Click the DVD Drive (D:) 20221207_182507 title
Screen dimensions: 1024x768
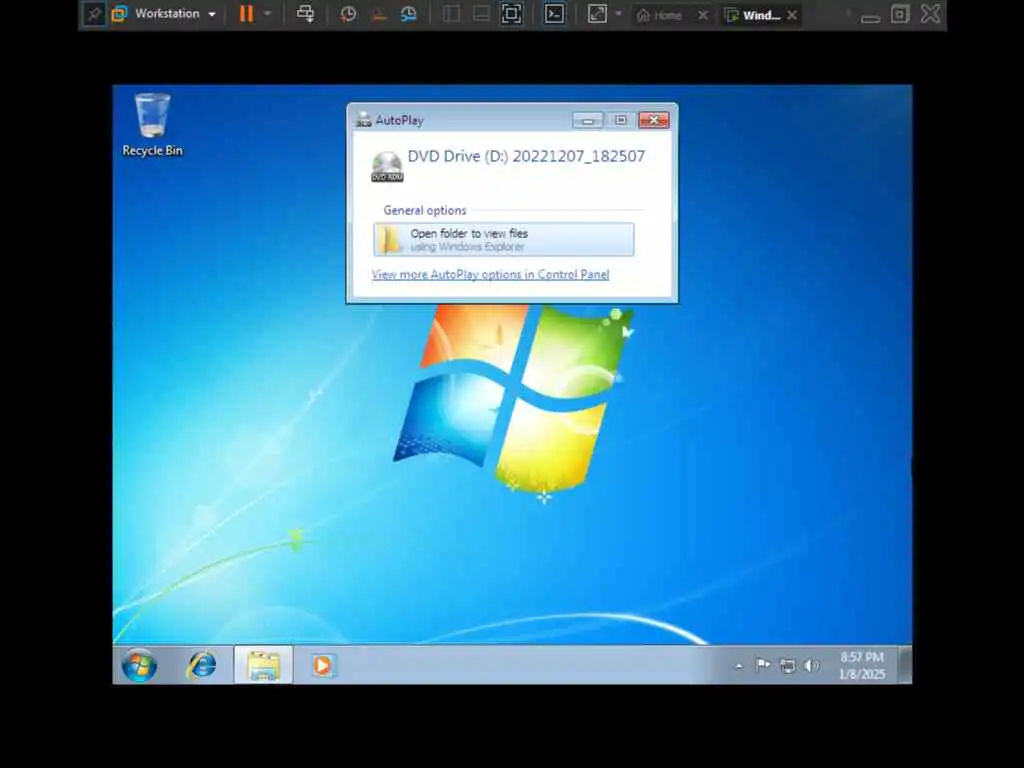click(526, 157)
